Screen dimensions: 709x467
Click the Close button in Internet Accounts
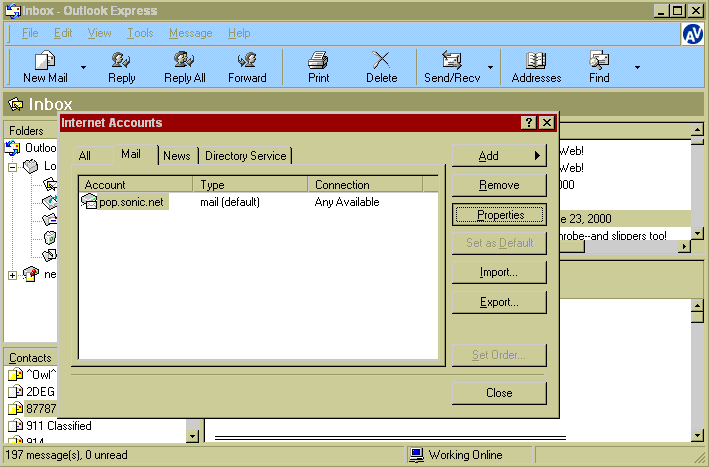499,393
